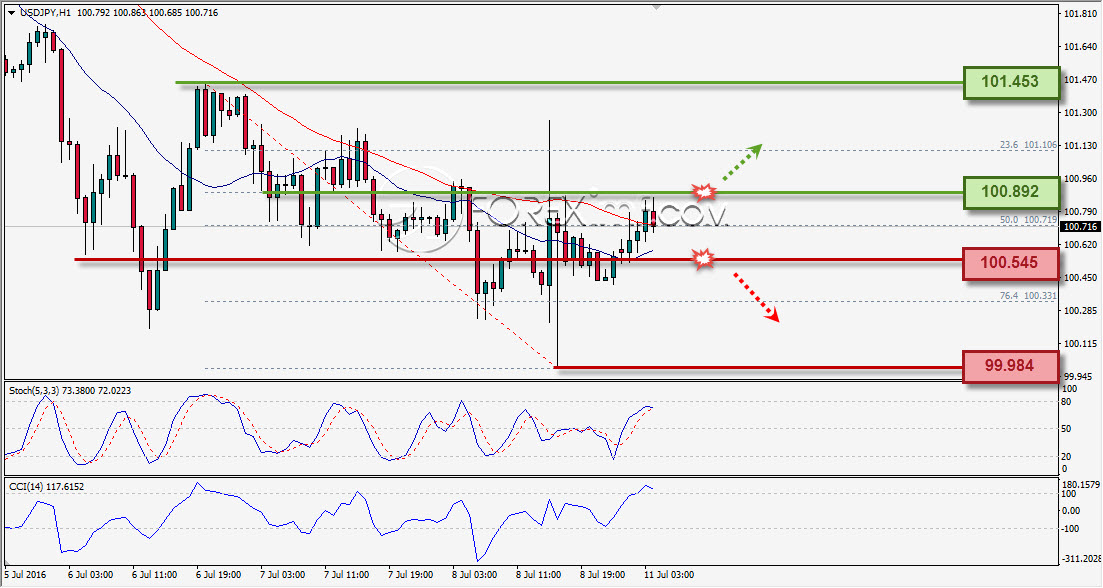Click the burst marker on the 100.892 line
This screenshot has width=1103, height=588.
point(703,192)
